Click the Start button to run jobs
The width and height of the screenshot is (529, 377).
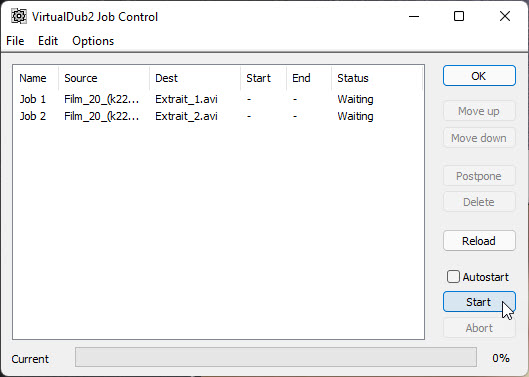(x=479, y=302)
